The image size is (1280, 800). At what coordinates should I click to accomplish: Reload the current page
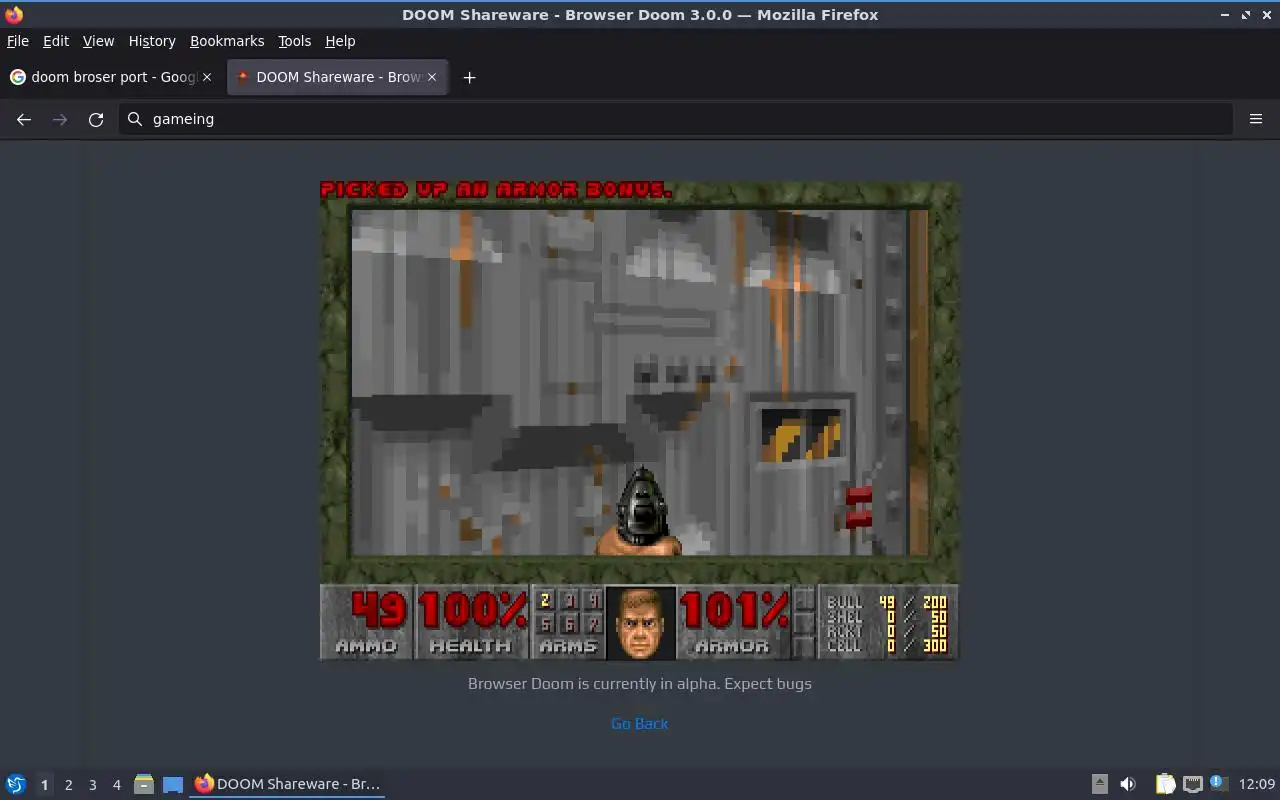[96, 119]
